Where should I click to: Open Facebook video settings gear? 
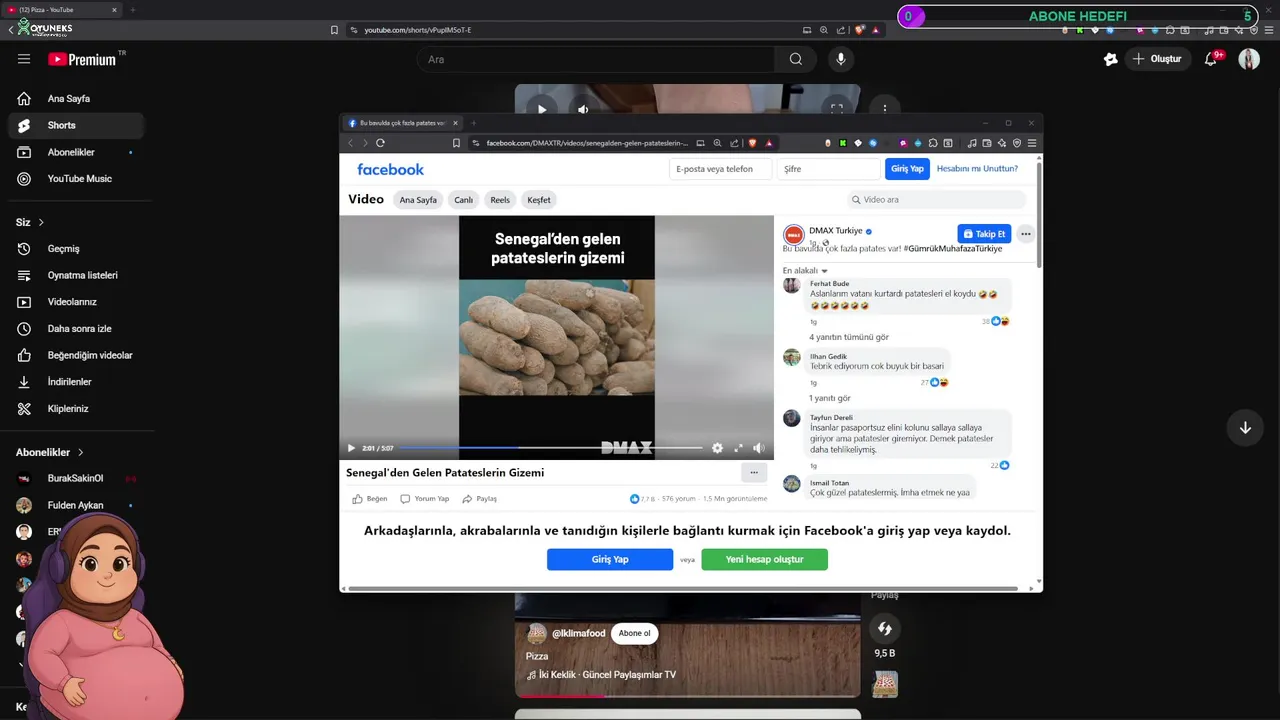(x=717, y=448)
